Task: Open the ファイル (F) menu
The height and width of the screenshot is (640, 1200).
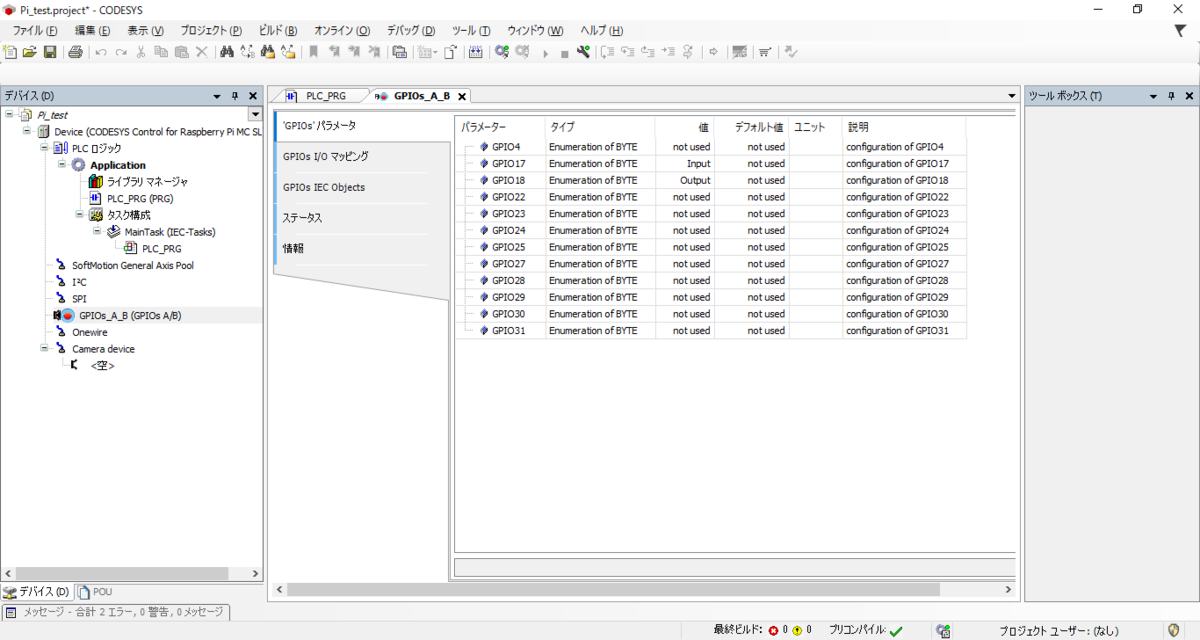Action: point(35,31)
